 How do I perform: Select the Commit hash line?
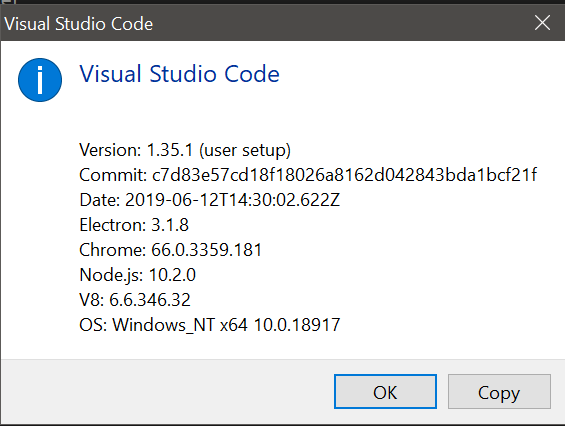[308, 175]
